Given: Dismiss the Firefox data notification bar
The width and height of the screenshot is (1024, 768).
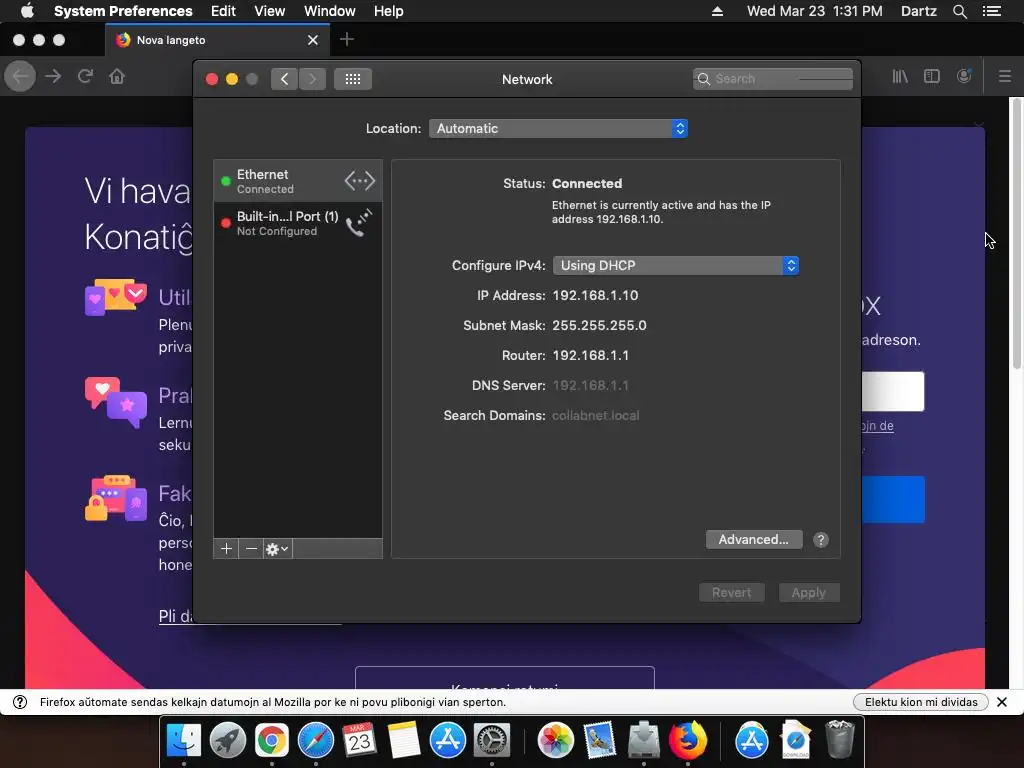Looking at the screenshot, I should (1002, 702).
